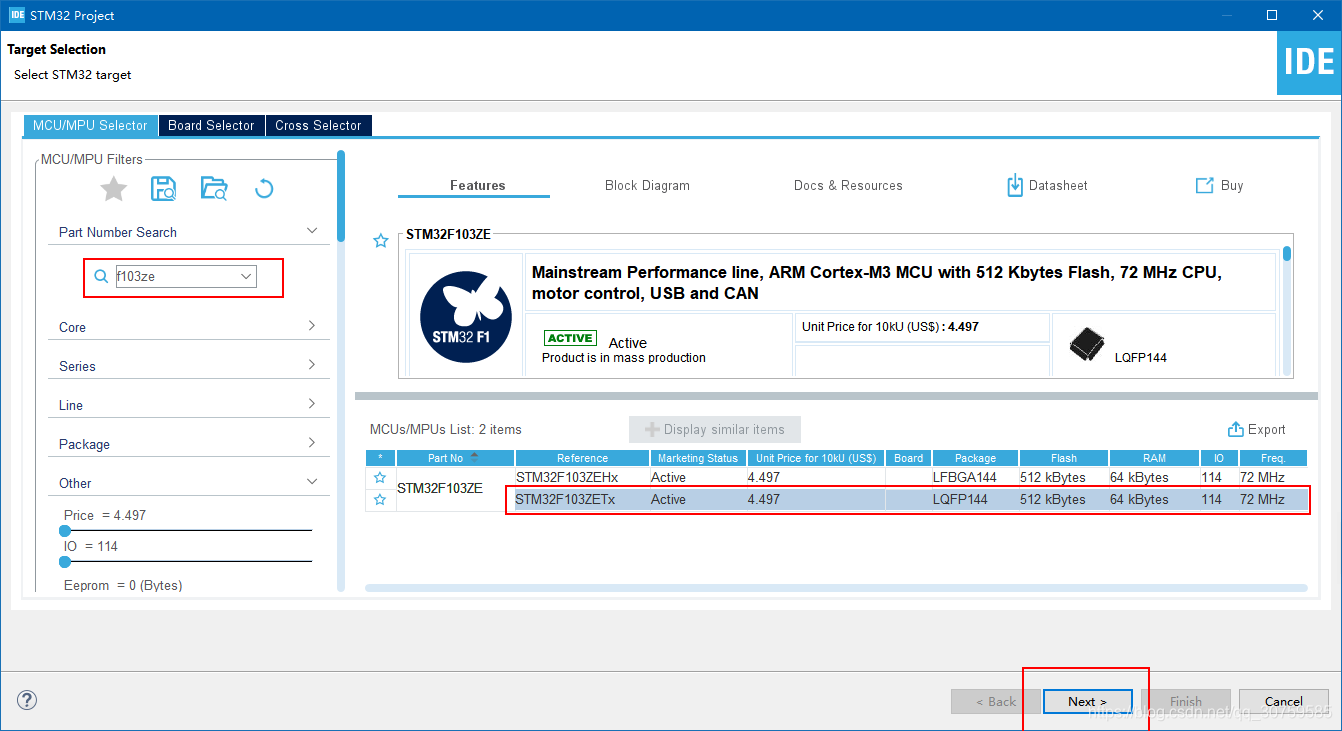Click the Next button
1342x731 pixels.
pos(1087,702)
